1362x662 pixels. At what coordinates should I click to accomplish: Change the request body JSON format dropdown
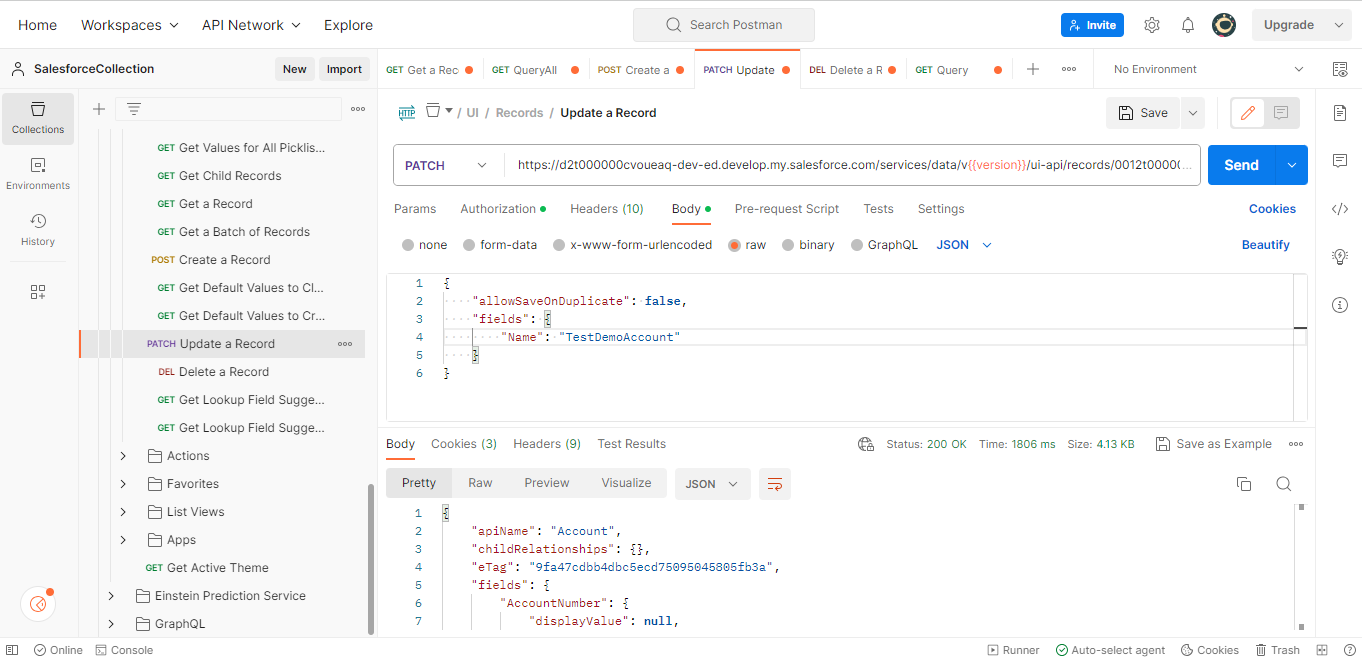coord(964,245)
